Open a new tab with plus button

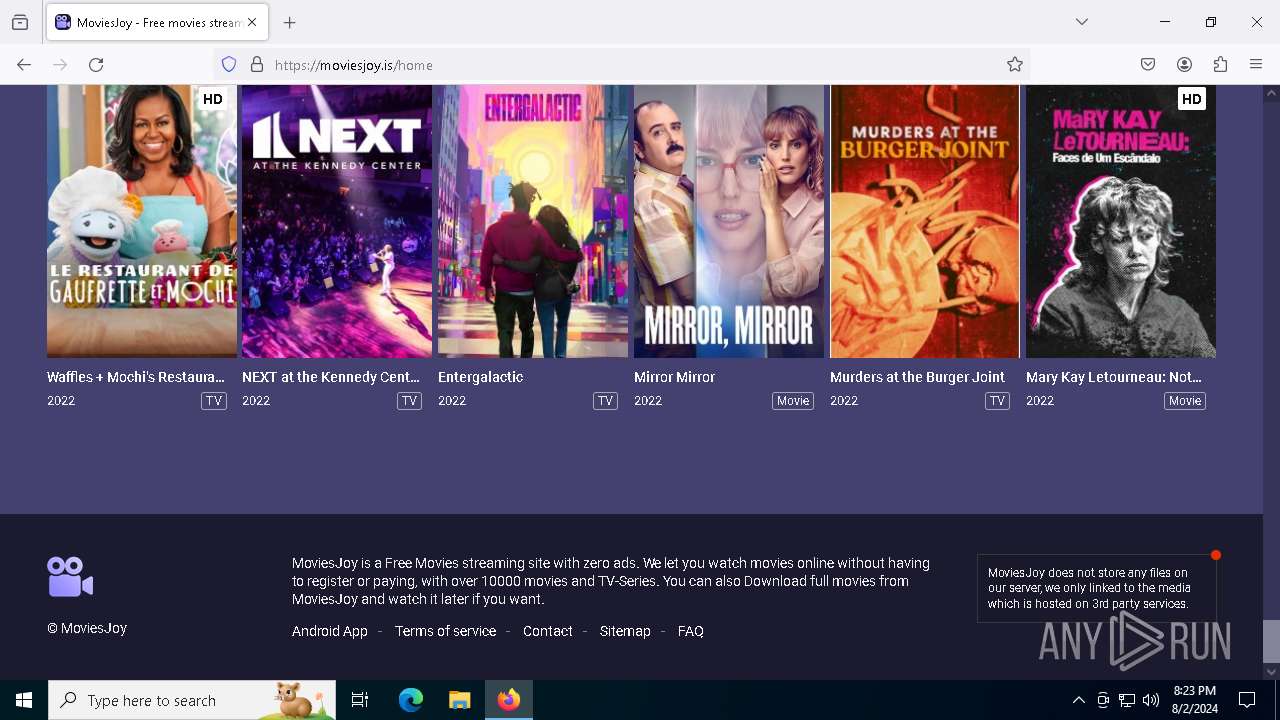click(x=290, y=22)
